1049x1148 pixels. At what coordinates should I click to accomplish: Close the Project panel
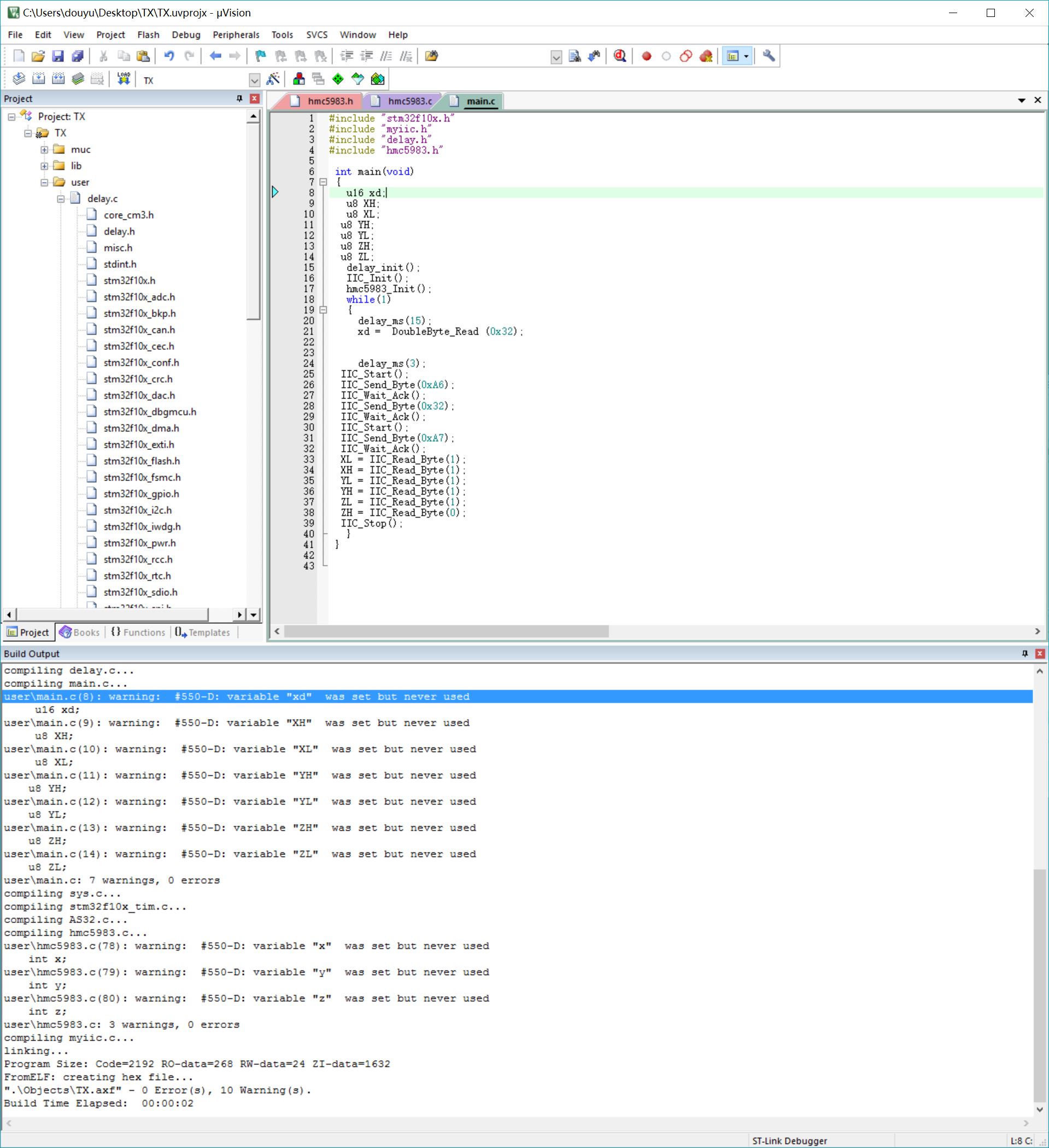click(x=255, y=98)
